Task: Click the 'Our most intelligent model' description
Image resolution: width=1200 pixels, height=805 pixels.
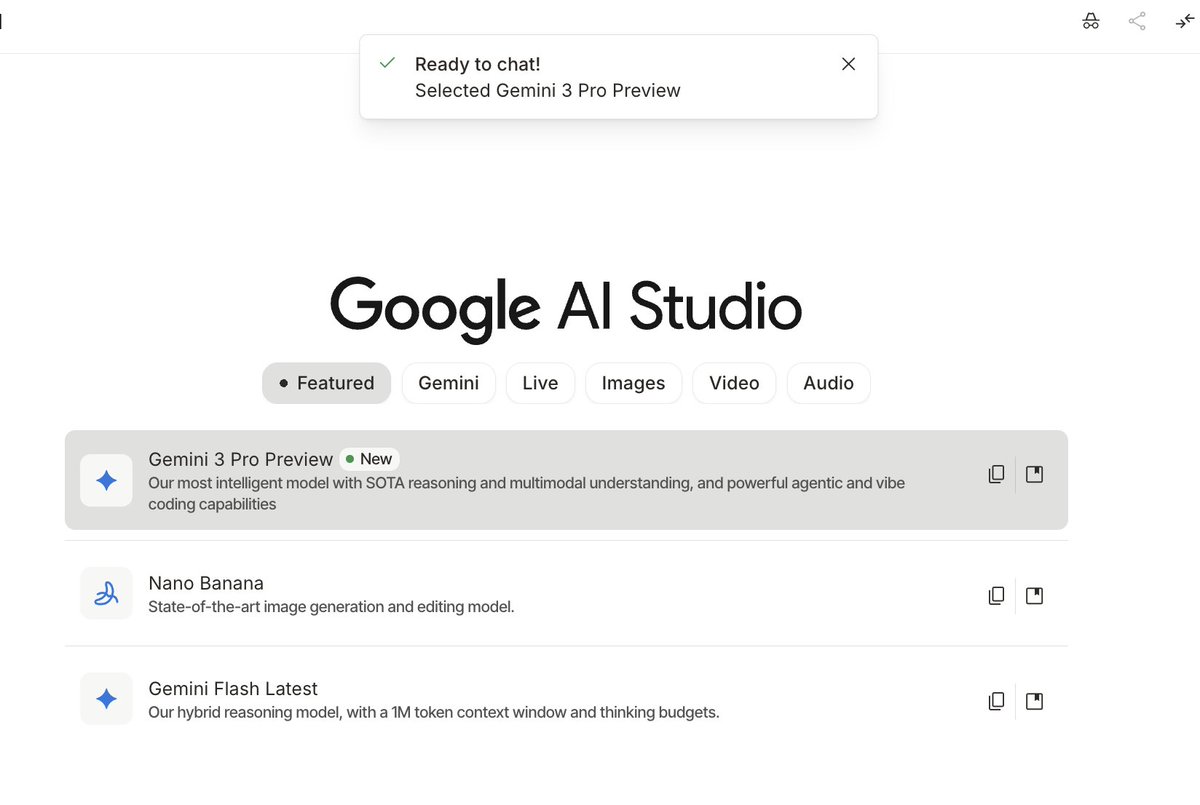Action: tap(527, 493)
